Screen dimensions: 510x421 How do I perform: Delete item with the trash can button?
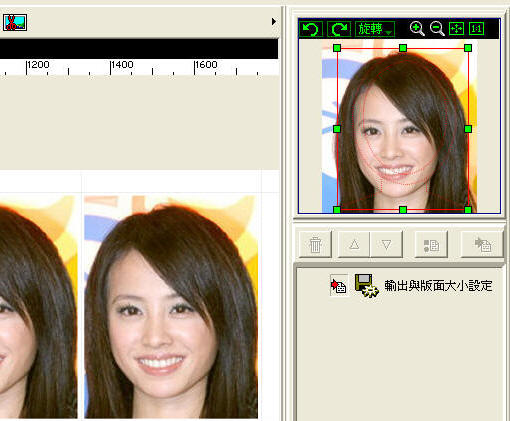click(315, 245)
